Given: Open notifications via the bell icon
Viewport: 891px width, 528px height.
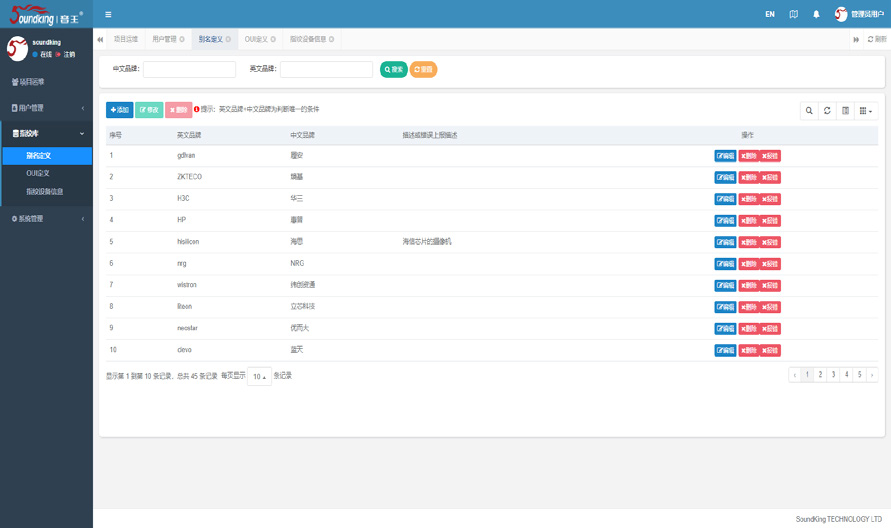Looking at the screenshot, I should pyautogui.click(x=816, y=14).
